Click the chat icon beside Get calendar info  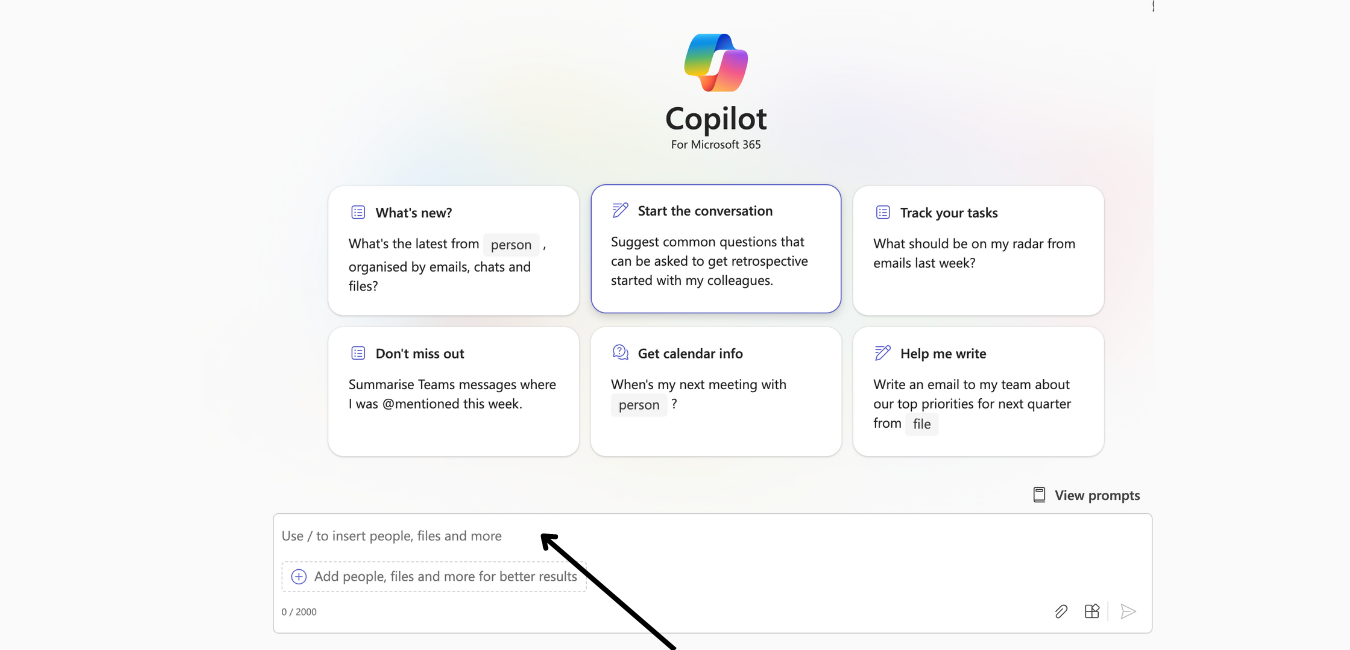[x=620, y=353]
